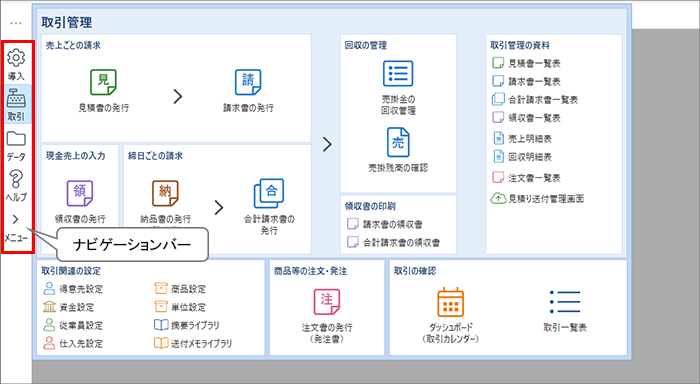Open 売掛残高の確認 icon
Image resolution: width=700 pixels, height=384 pixels.
pyautogui.click(x=398, y=142)
